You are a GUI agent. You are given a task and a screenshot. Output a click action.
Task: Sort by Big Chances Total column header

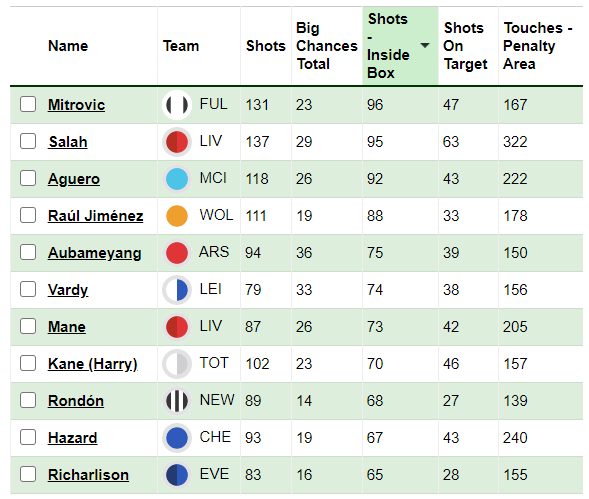click(x=326, y=46)
